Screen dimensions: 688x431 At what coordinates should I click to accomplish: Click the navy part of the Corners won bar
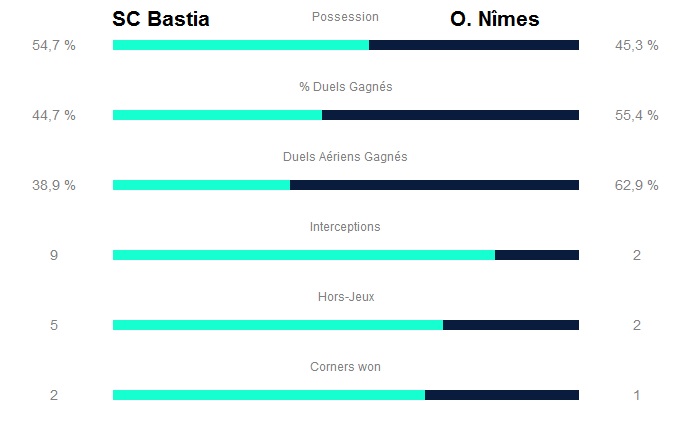click(502, 395)
